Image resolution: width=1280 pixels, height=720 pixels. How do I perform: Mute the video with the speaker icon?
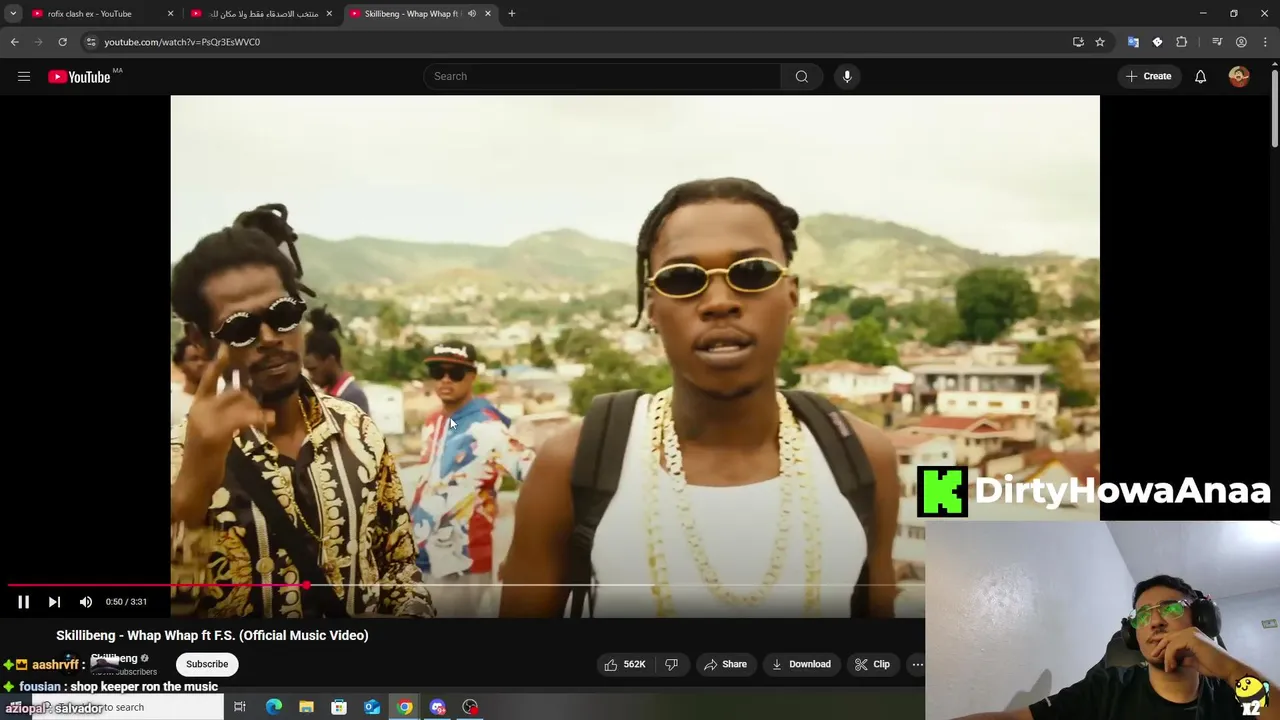86,601
